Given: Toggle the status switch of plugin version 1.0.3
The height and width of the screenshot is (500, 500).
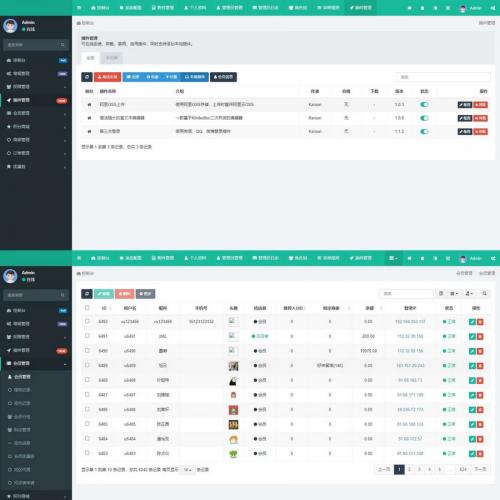Looking at the screenshot, I should [x=424, y=105].
